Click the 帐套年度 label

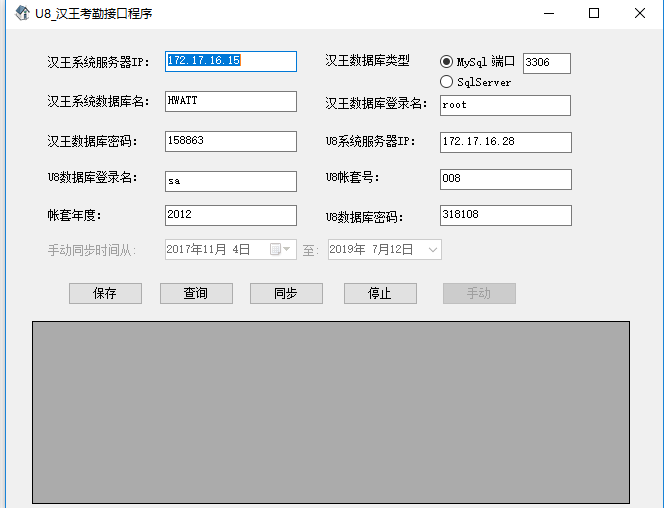coord(74,215)
